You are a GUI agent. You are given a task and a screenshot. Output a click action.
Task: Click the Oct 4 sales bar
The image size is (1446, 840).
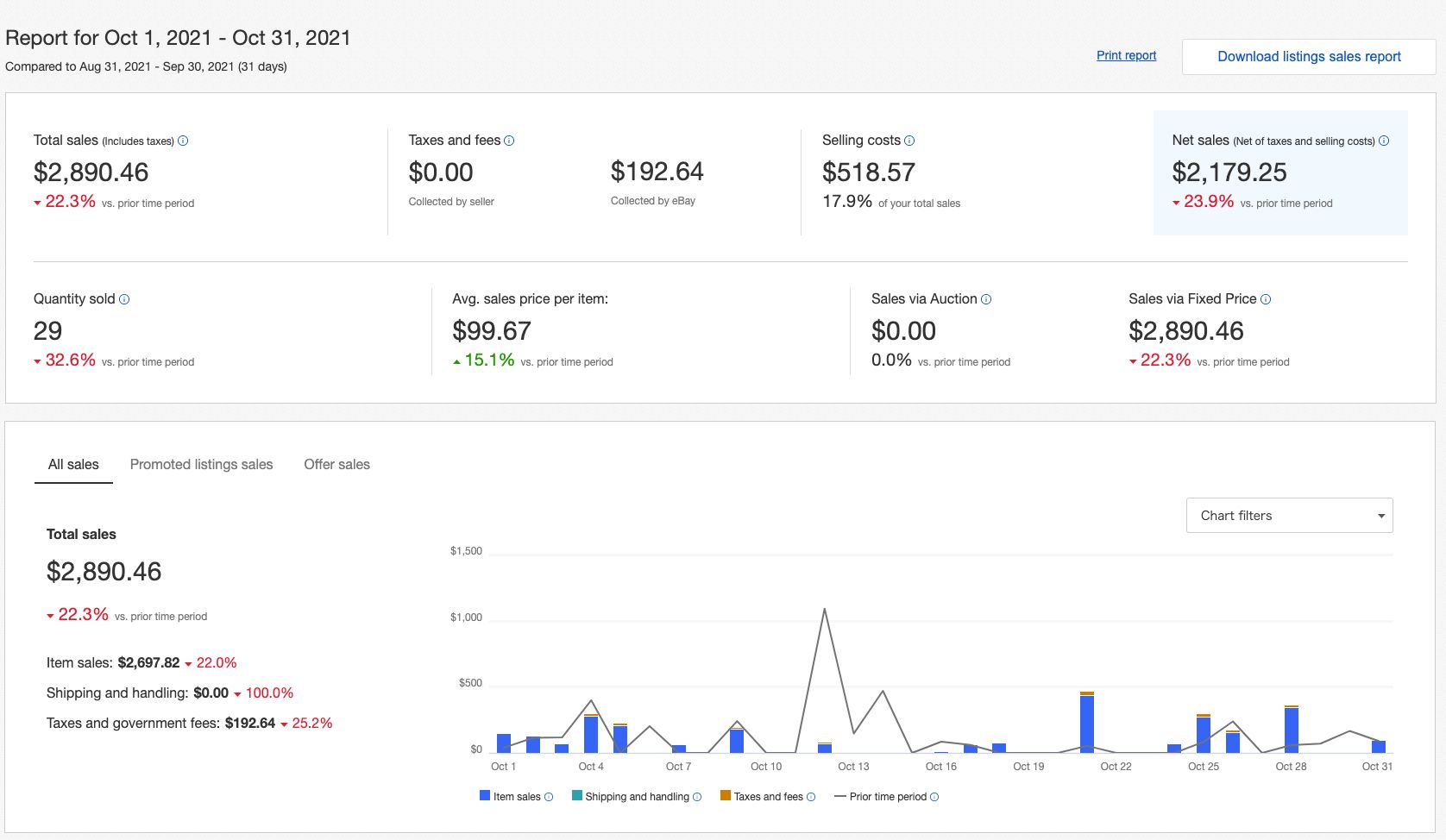click(x=591, y=733)
